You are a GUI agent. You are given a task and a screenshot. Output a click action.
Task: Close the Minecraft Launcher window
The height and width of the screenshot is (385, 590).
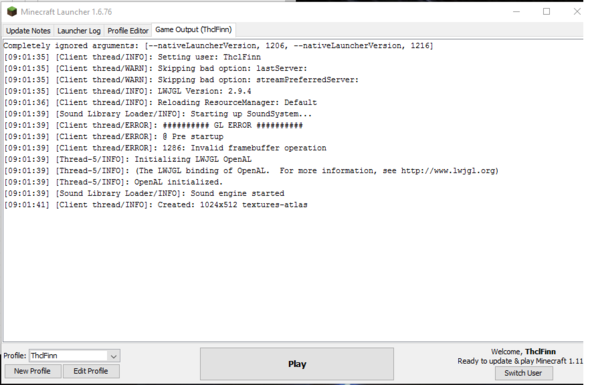click(x=577, y=12)
